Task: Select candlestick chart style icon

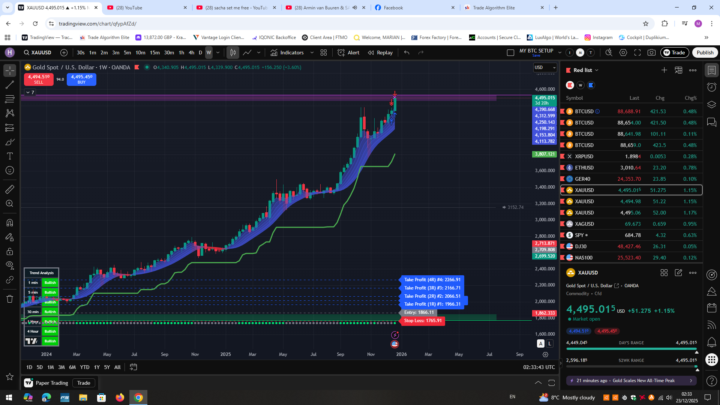Action: 233,53
